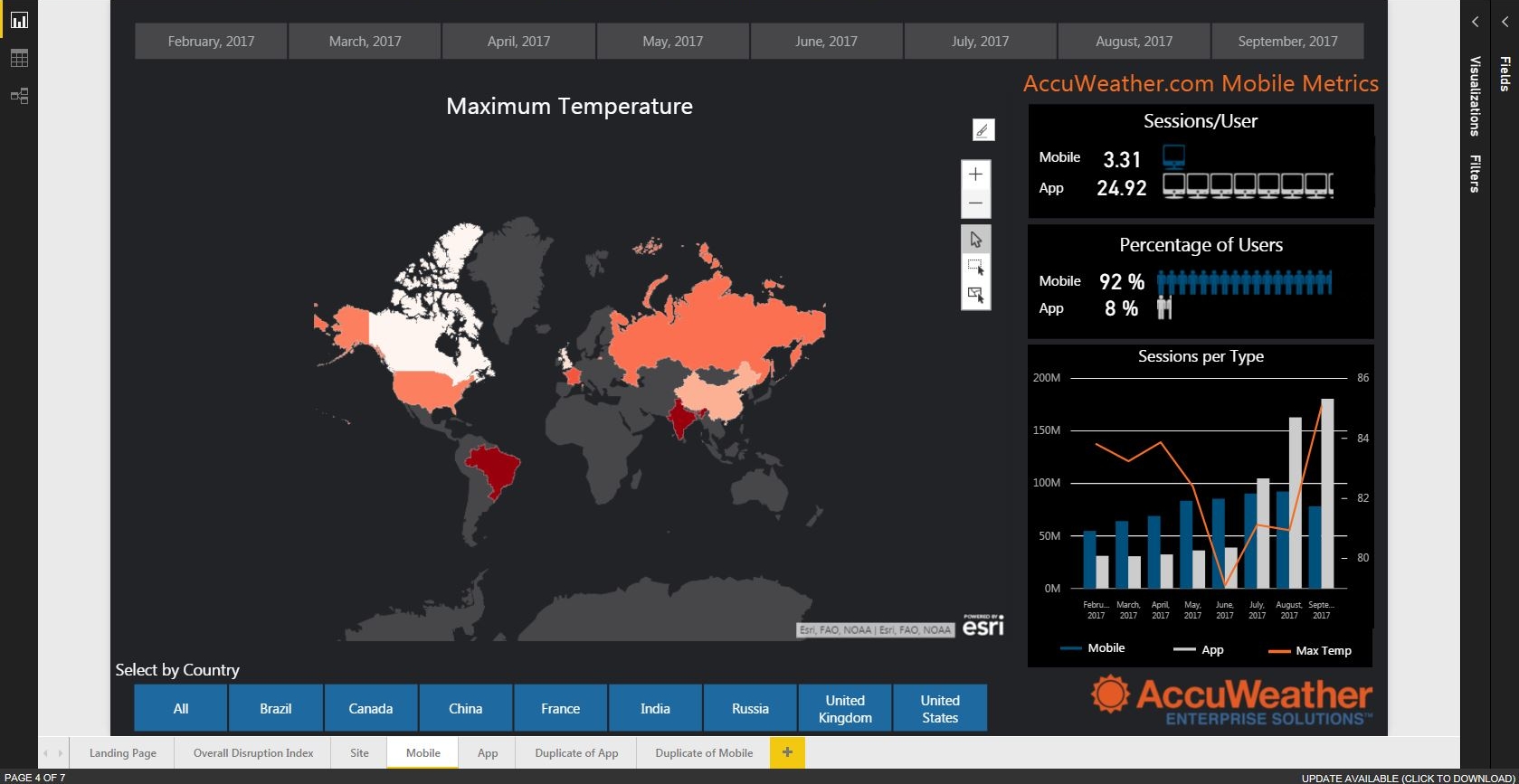Click the esri logo on map

(983, 625)
